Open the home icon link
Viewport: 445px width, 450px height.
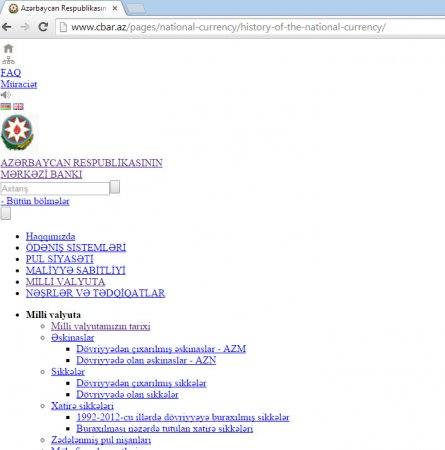(8, 49)
